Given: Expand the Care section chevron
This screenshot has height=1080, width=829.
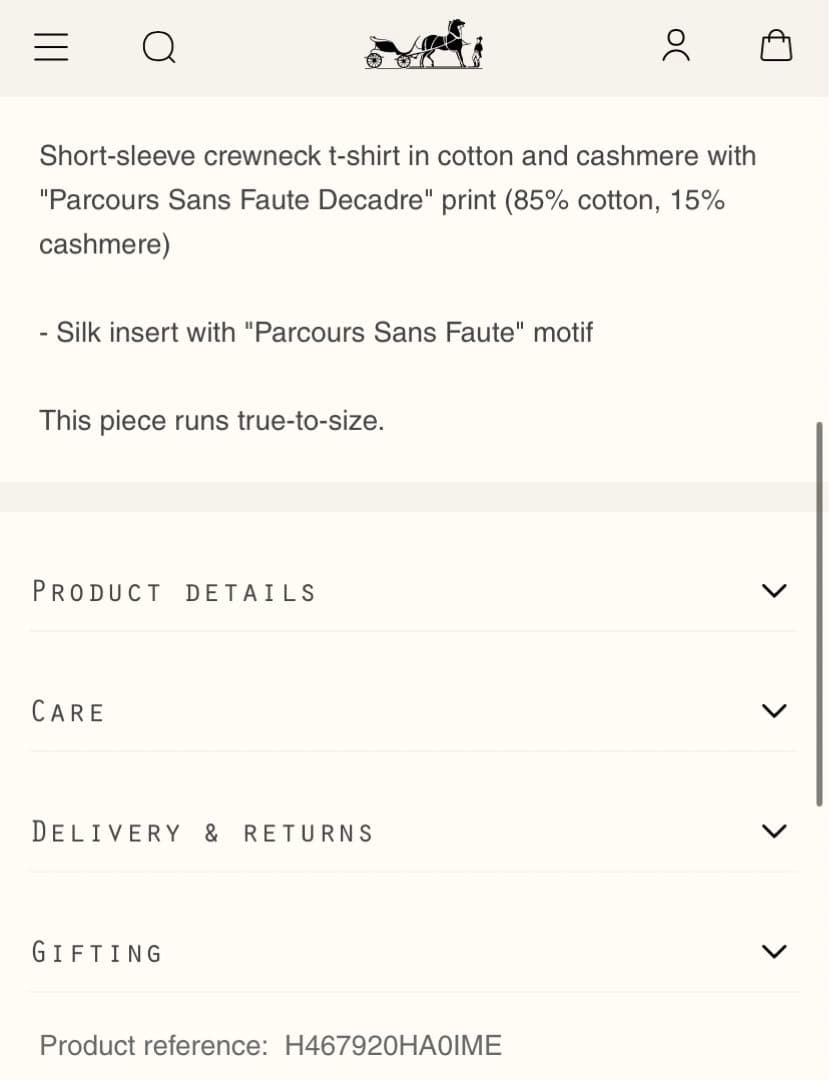Looking at the screenshot, I should [x=774, y=711].
